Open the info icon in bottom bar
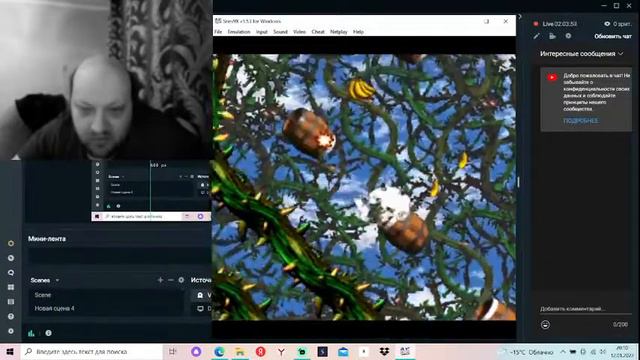Image resolution: width=640 pixels, height=360 pixels. click(x=49, y=333)
